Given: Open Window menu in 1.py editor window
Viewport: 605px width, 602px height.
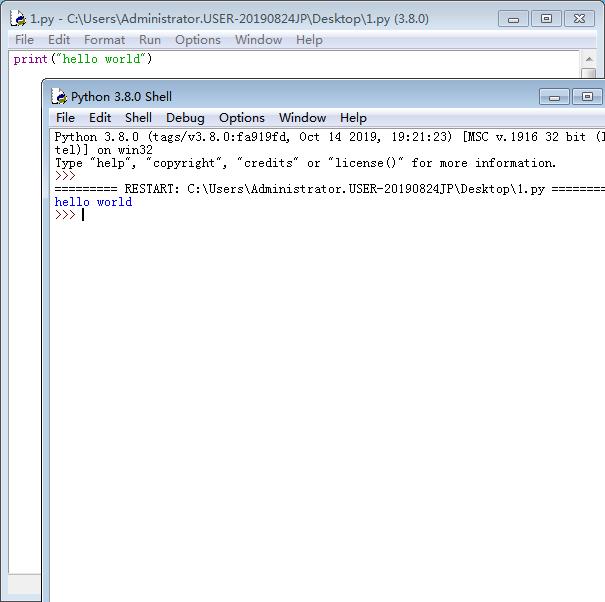Looking at the screenshot, I should tap(259, 40).
